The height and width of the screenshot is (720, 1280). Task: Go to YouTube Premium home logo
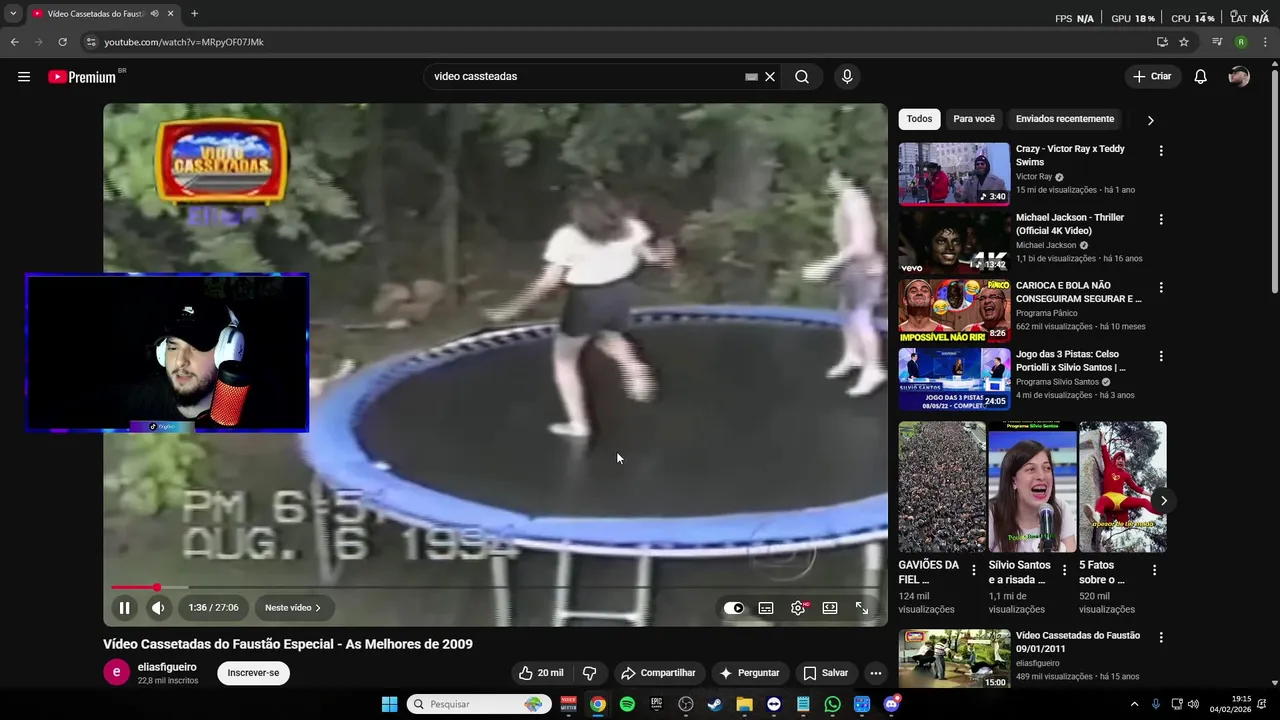pos(84,77)
